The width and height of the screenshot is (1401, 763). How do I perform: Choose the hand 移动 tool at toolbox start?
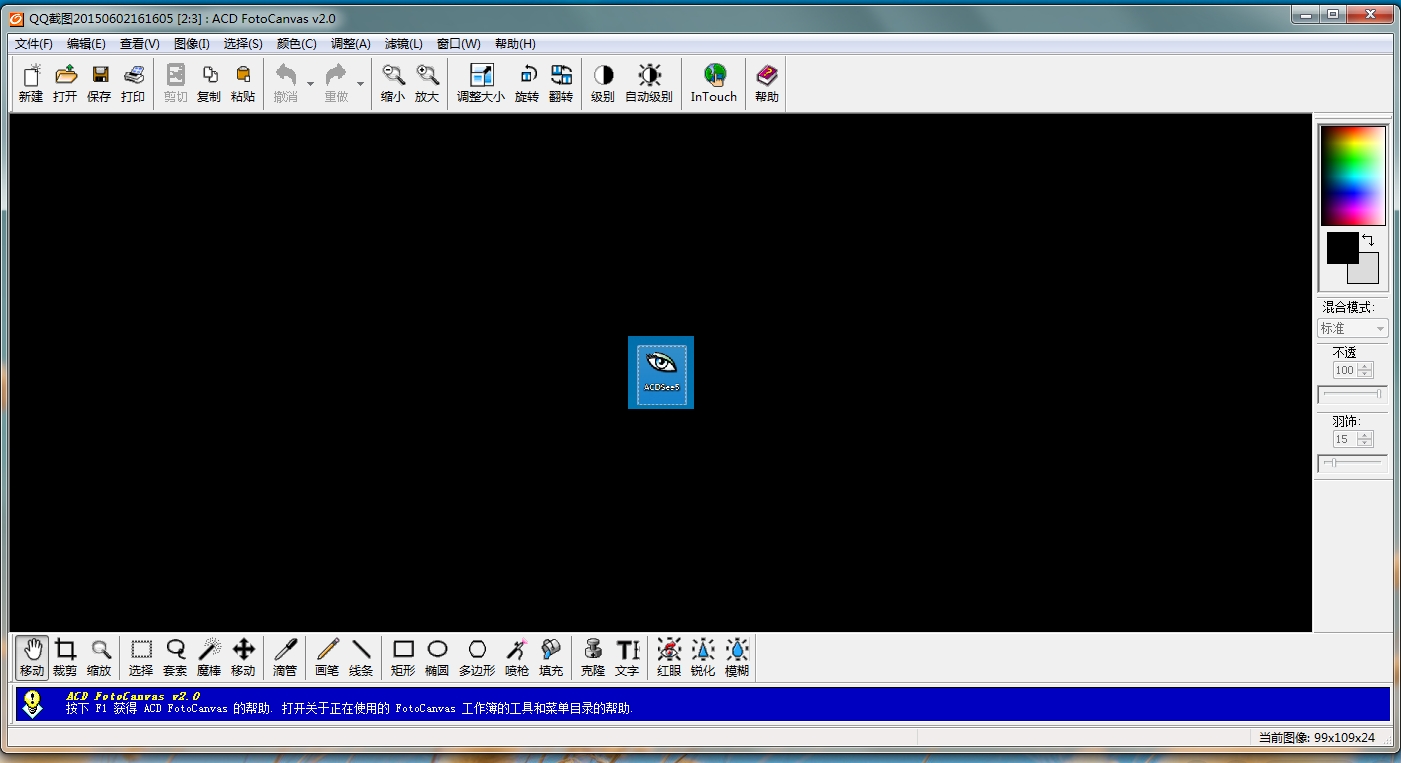(x=32, y=658)
